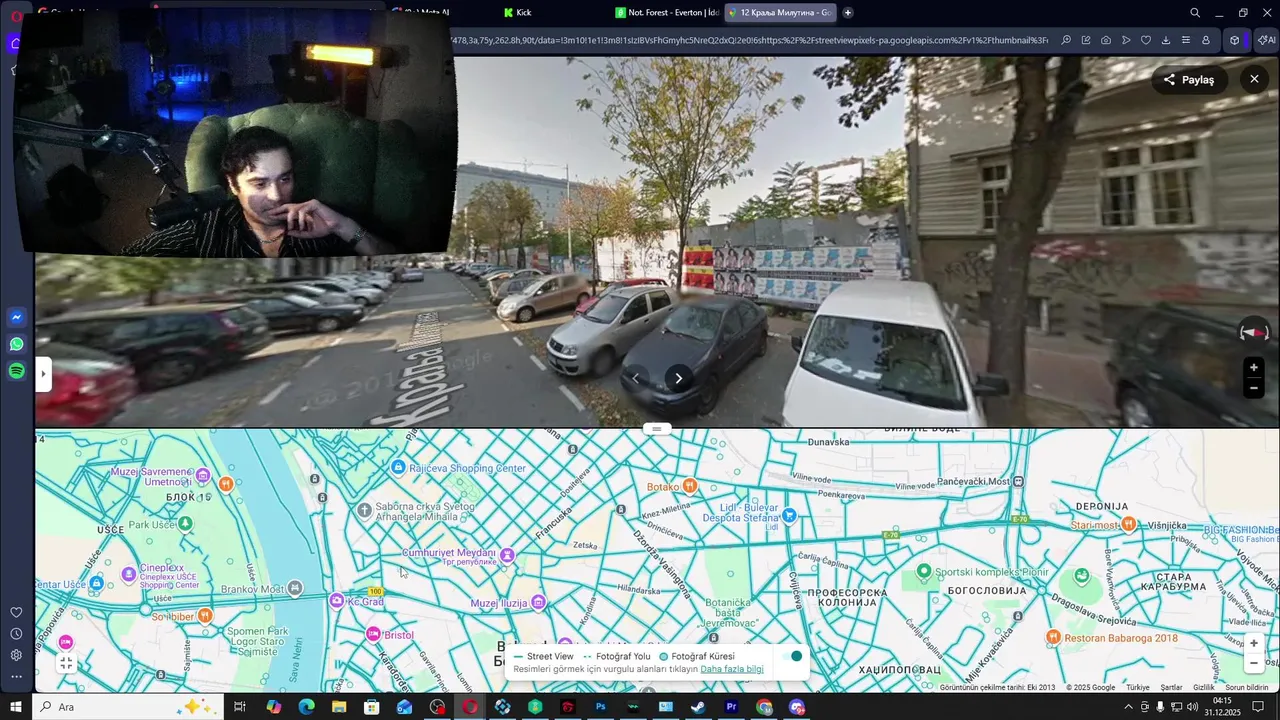This screenshot has height=720, width=1280.
Task: Click the snapshot camera icon
Action: coord(1105,40)
